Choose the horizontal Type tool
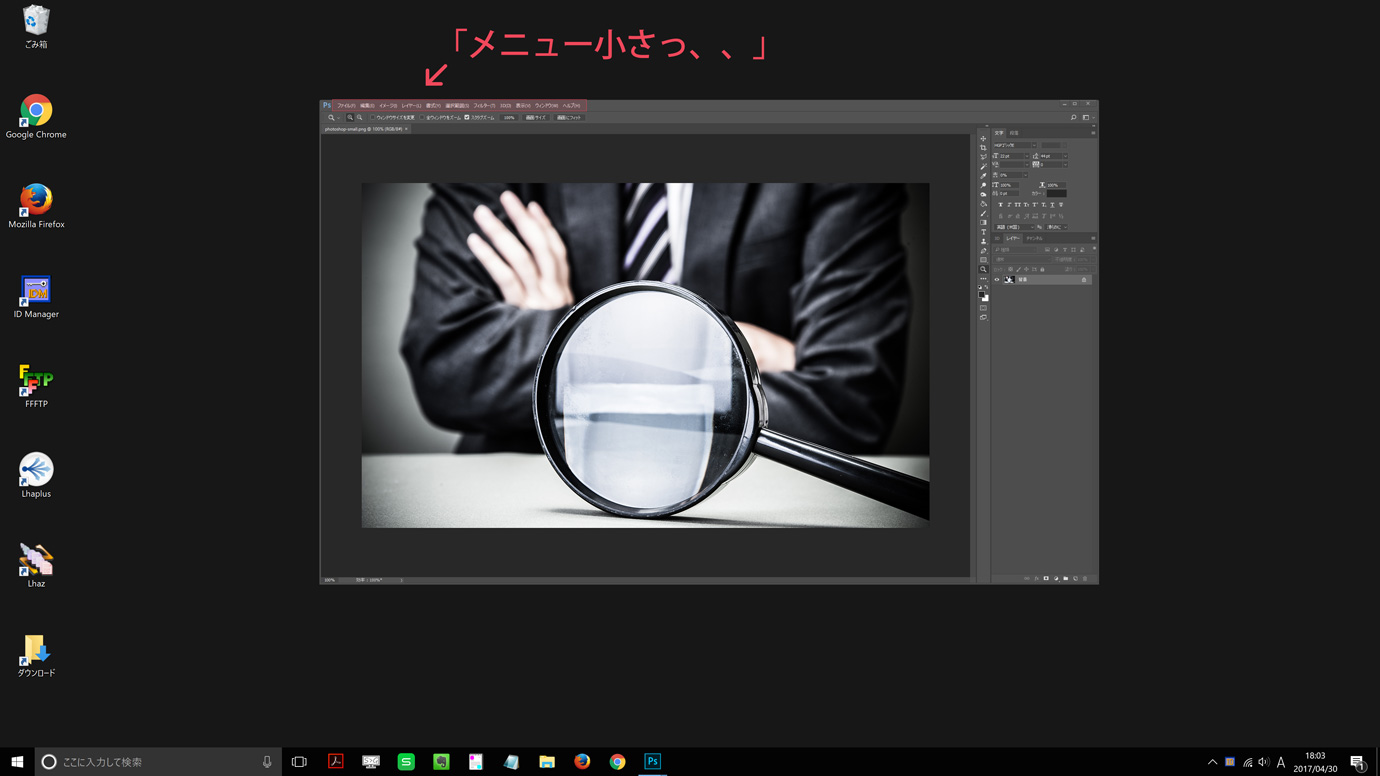This screenshot has width=1380, height=776. pyautogui.click(x=983, y=232)
